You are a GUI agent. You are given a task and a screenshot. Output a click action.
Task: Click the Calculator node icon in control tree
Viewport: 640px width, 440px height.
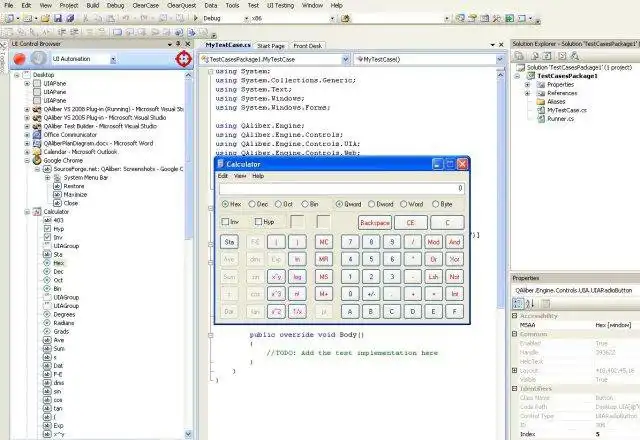tap(37, 212)
